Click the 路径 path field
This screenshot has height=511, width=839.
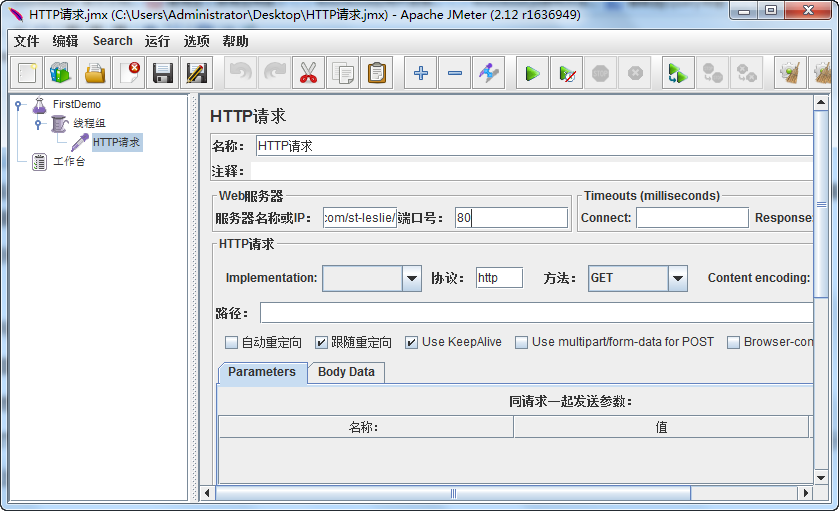536,313
